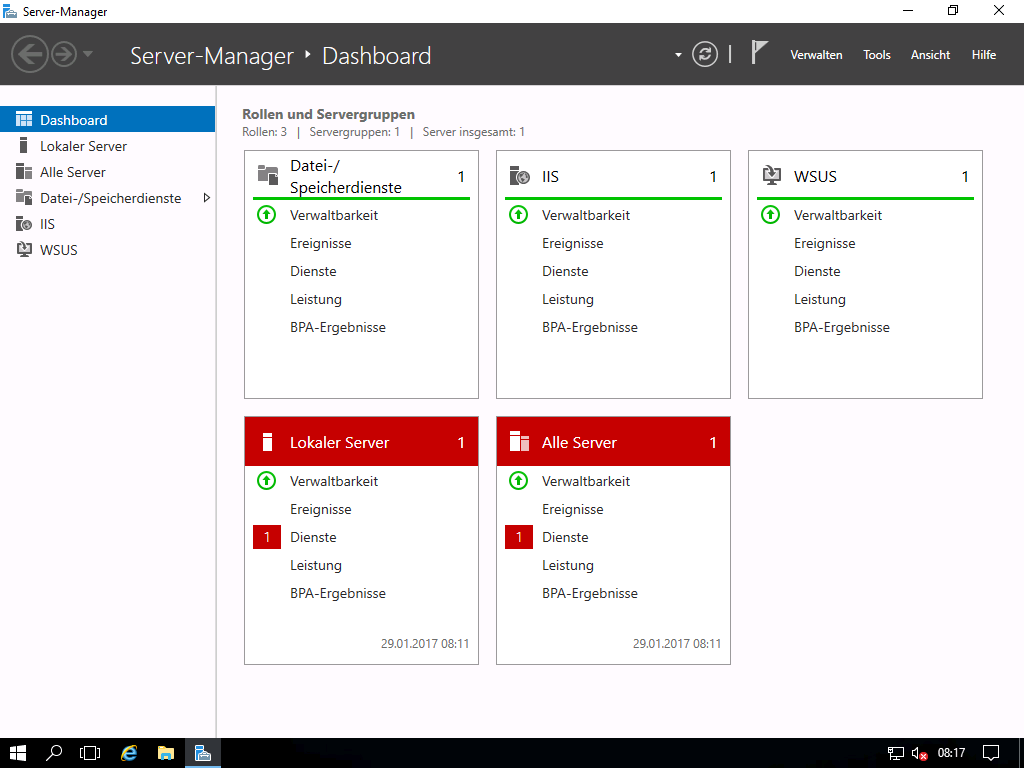This screenshot has width=1024, height=768.
Task: Open the muted volume tray icon
Action: click(920, 754)
